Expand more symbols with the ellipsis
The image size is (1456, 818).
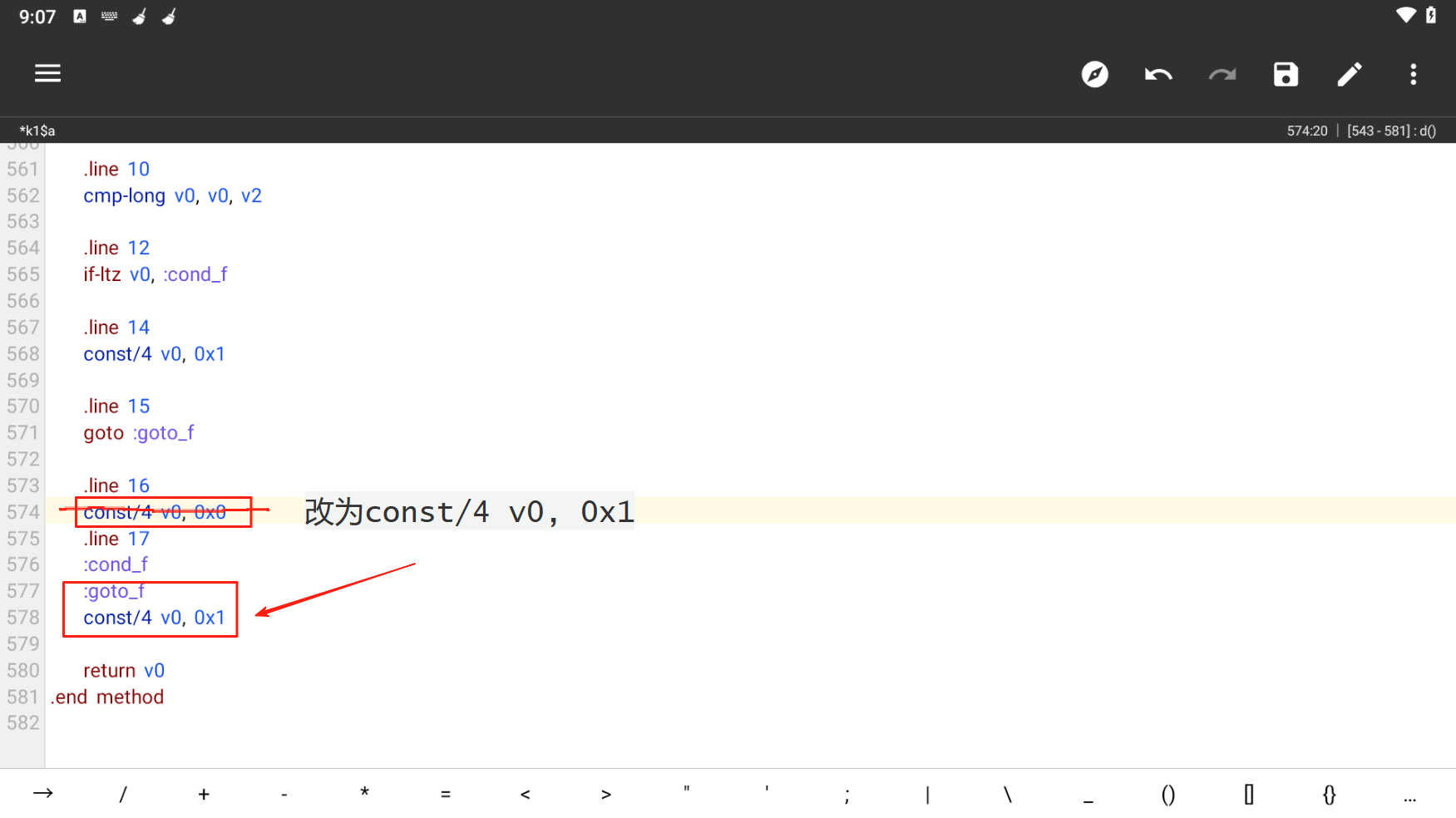click(1409, 796)
